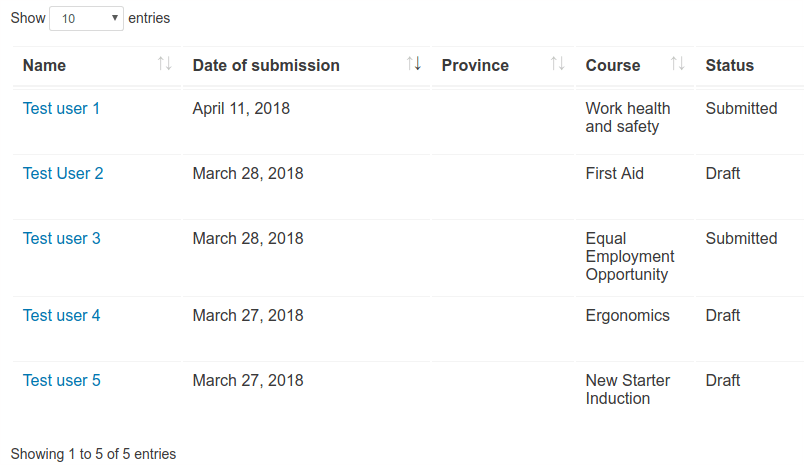The image size is (804, 472).
Task: Click the Date of submission sort arrows
Action: (414, 64)
